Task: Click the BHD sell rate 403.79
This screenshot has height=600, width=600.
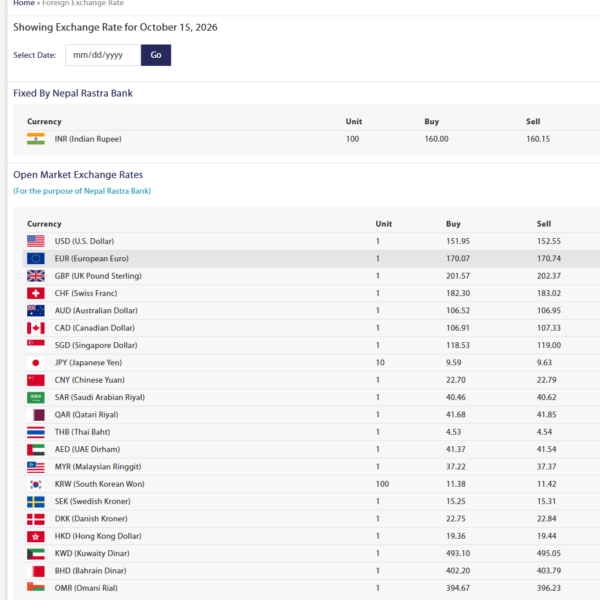Action: click(x=549, y=571)
